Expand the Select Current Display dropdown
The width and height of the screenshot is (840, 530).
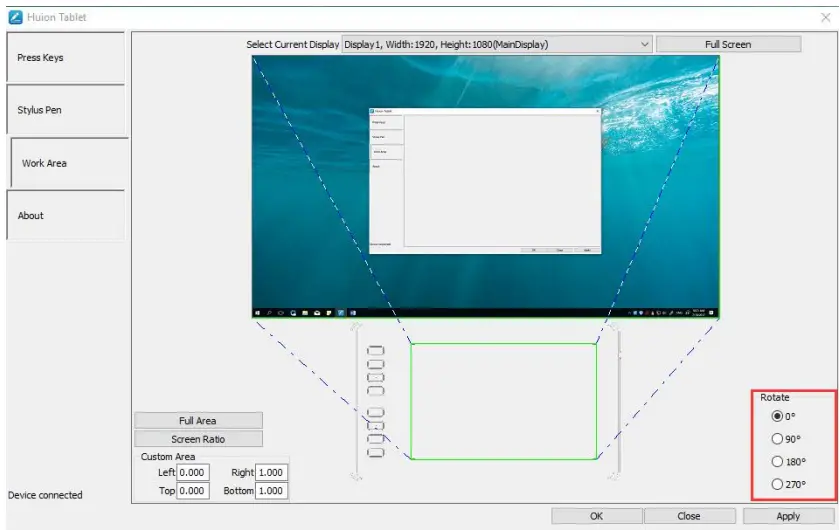click(x=644, y=44)
